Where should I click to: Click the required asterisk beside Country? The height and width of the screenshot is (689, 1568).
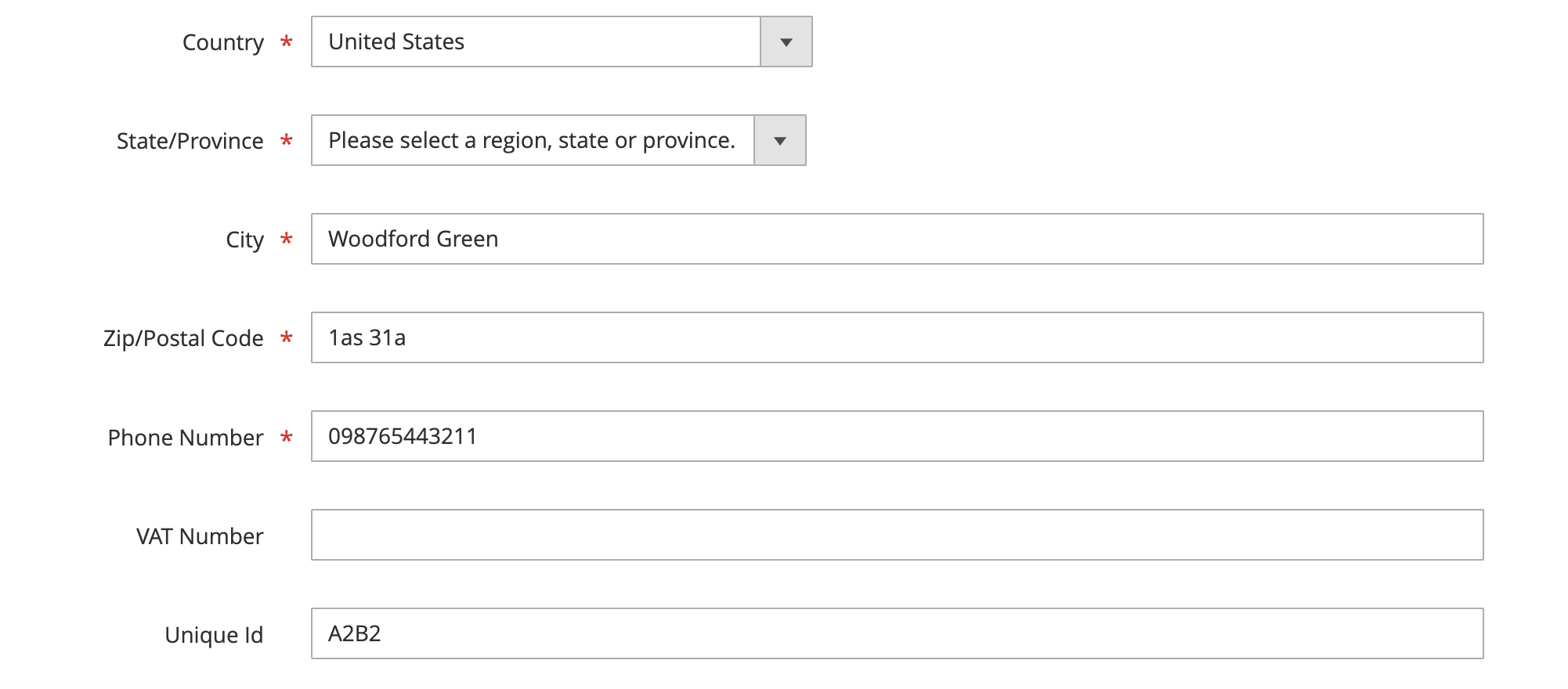tap(287, 41)
